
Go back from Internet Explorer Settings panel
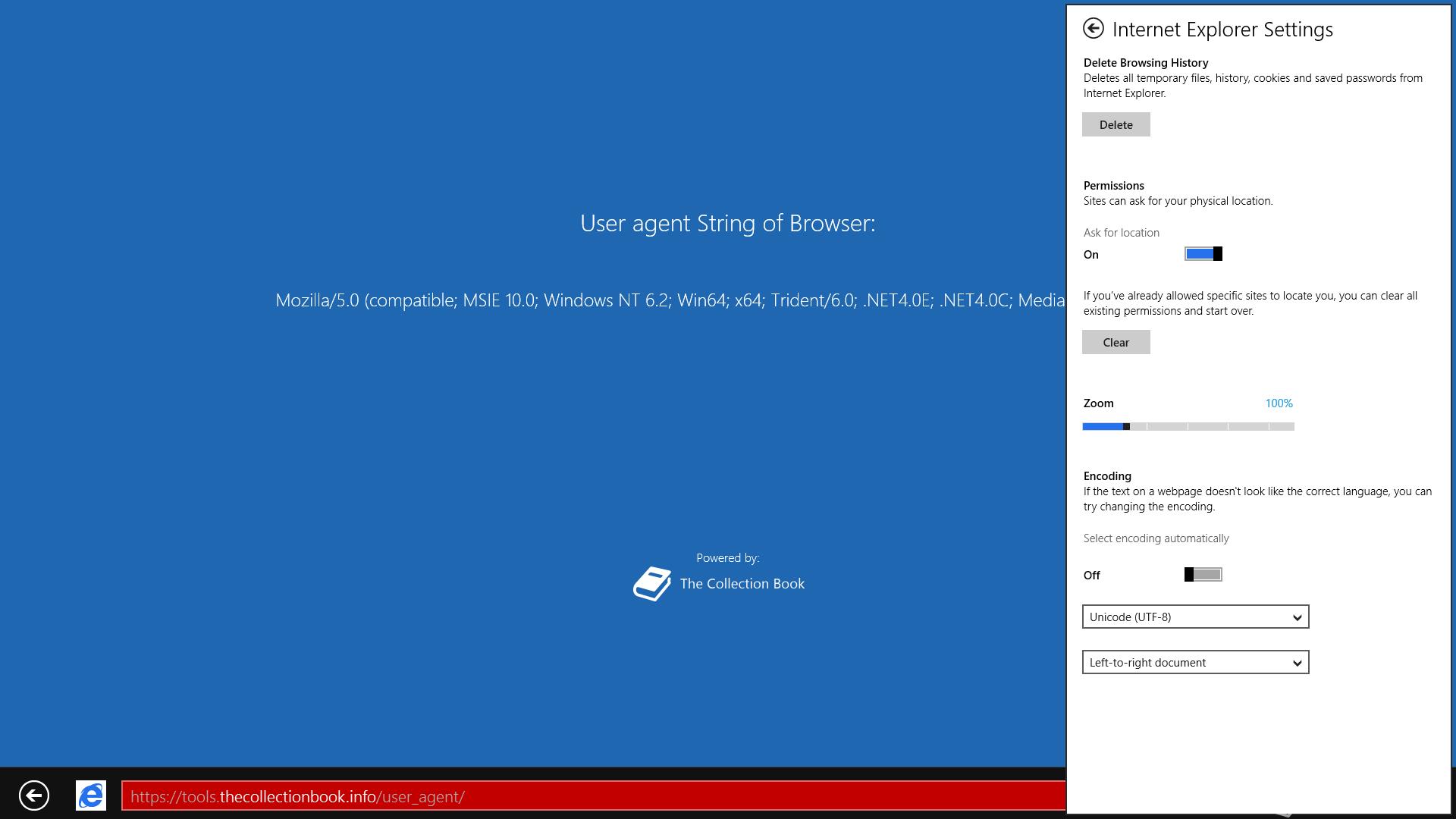click(1093, 29)
